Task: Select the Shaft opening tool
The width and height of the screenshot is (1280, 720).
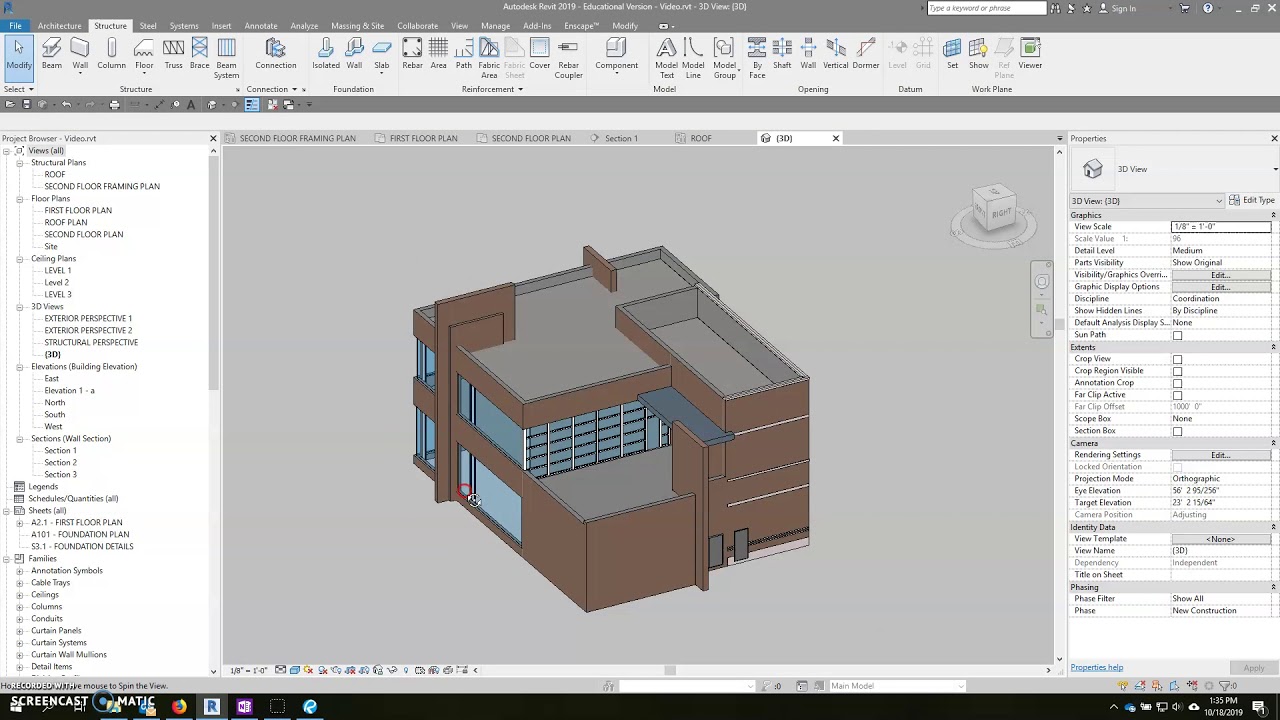Action: click(x=781, y=54)
